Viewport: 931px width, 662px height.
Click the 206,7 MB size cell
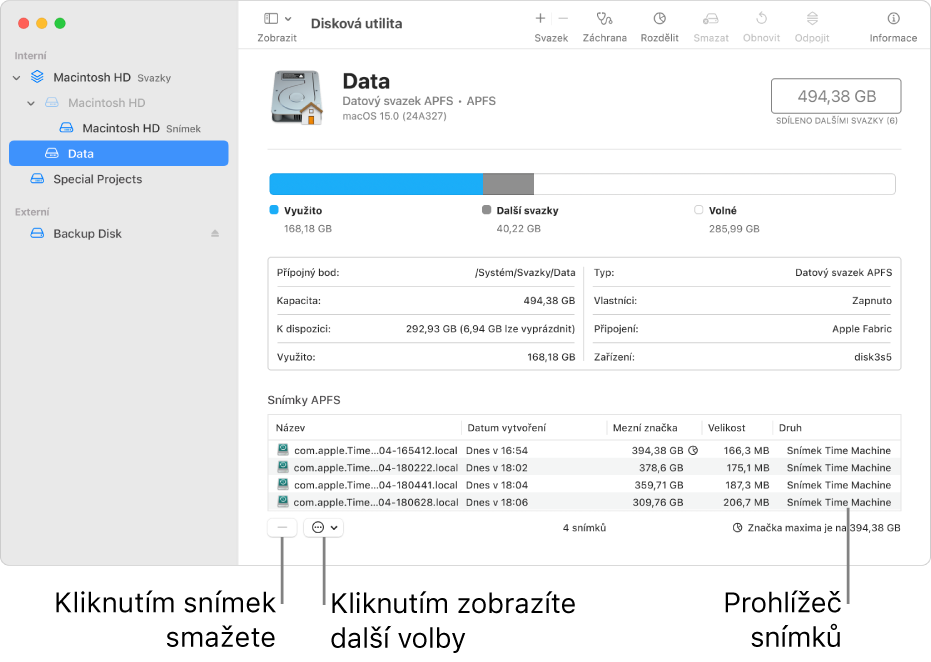[x=746, y=502]
